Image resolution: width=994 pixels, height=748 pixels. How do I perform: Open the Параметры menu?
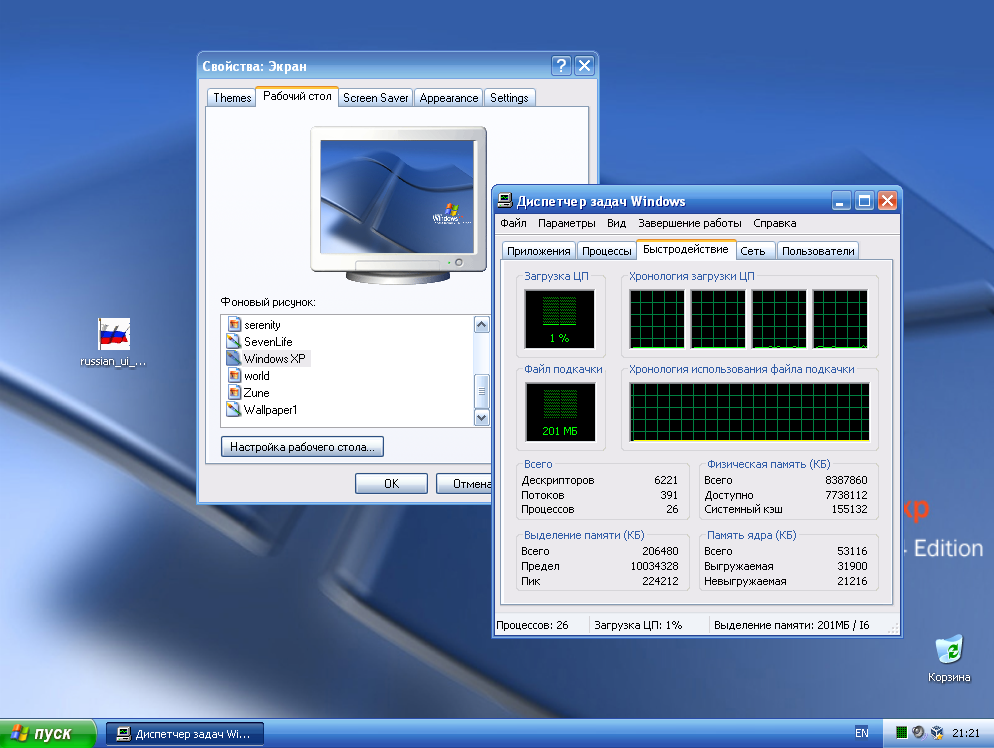tap(567, 223)
